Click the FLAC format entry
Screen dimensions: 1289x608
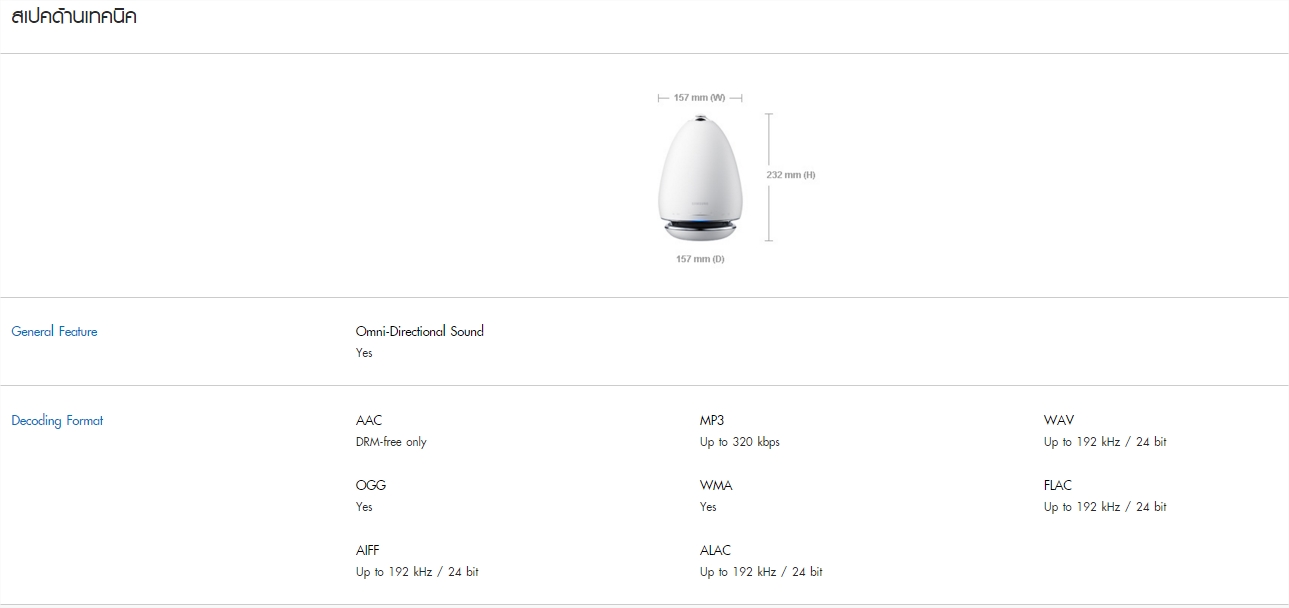pos(1058,485)
